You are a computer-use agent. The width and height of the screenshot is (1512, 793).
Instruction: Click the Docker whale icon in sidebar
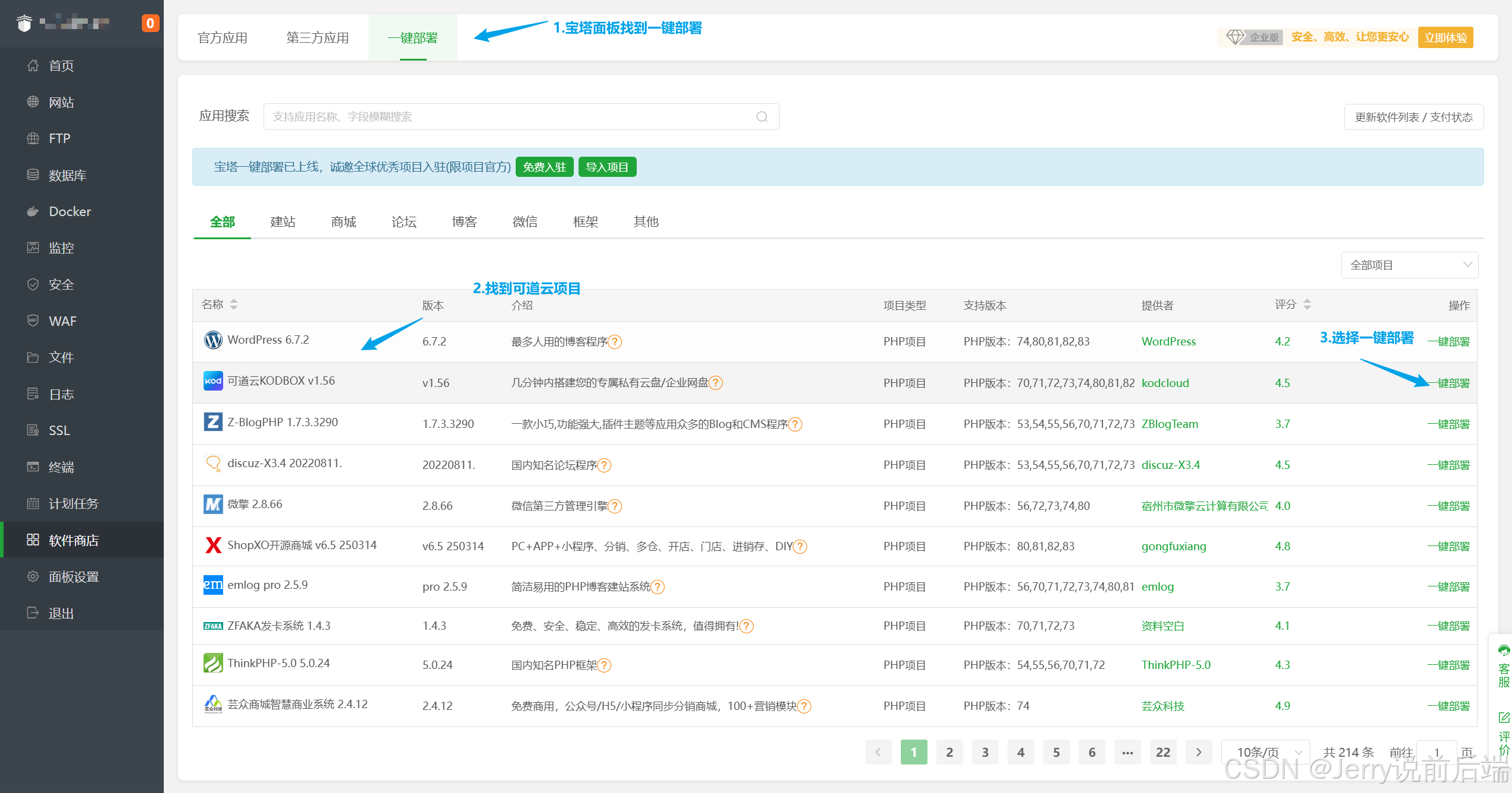pyautogui.click(x=33, y=211)
